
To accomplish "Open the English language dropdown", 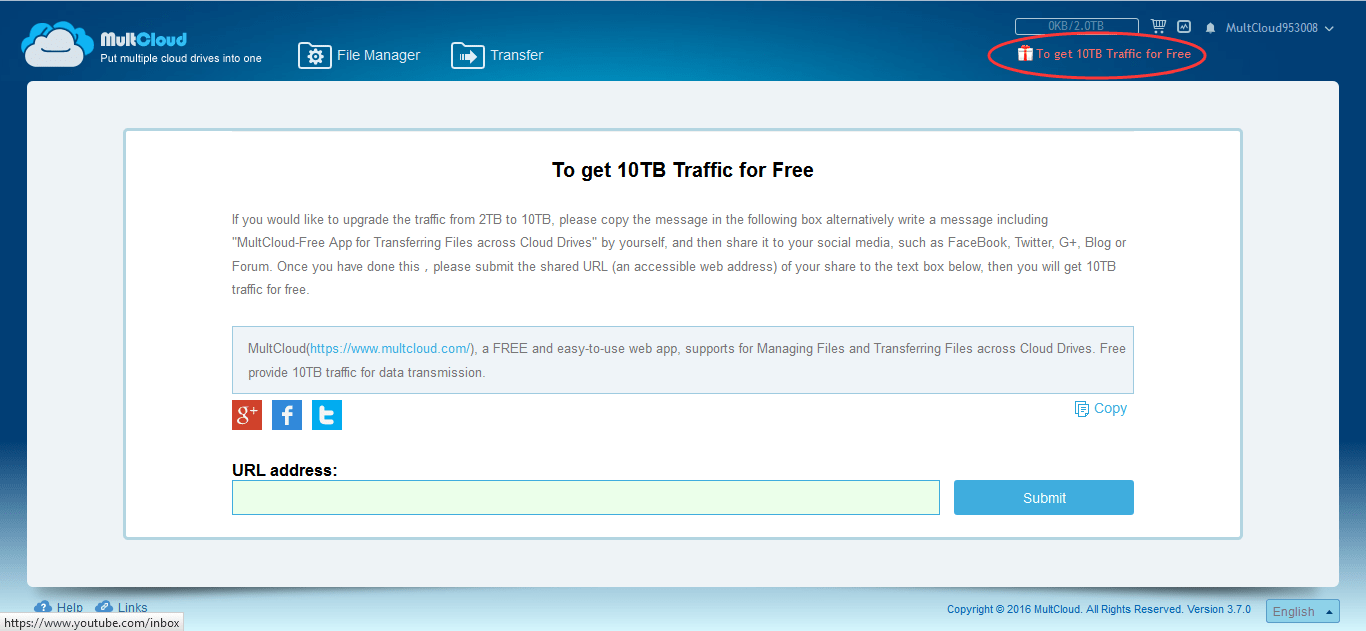I will [1302, 611].
